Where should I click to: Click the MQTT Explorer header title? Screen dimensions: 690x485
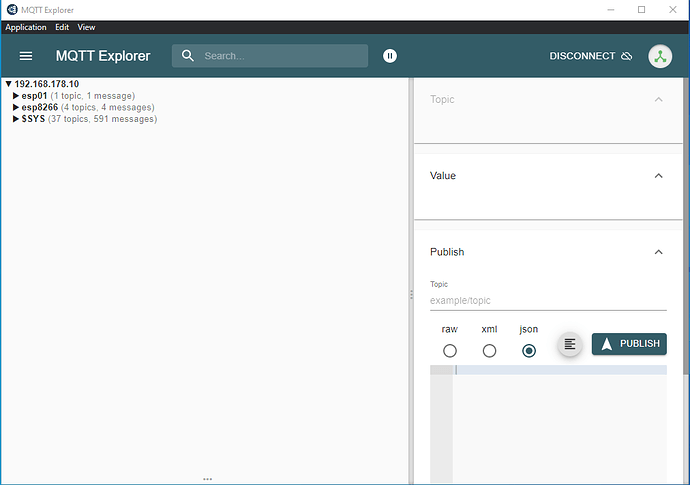(103, 56)
